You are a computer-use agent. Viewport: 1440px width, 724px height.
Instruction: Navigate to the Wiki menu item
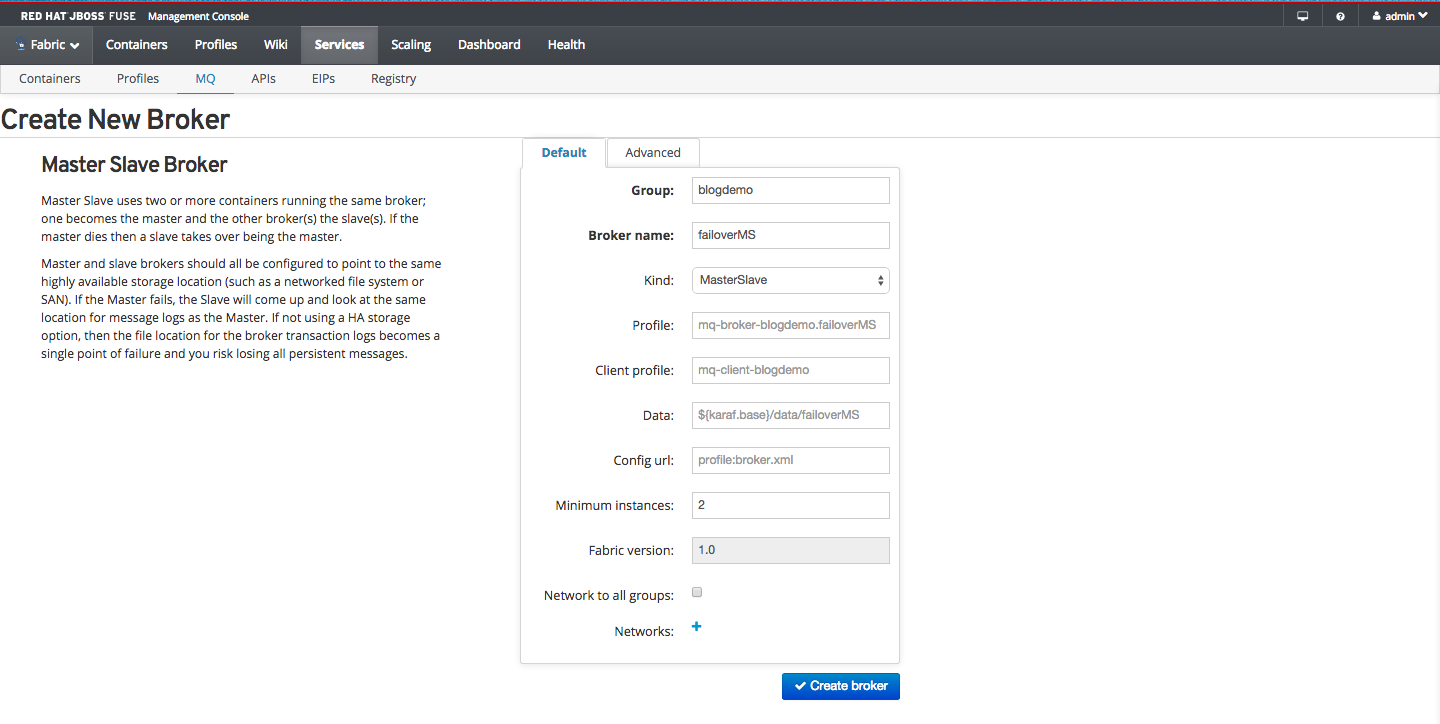276,44
